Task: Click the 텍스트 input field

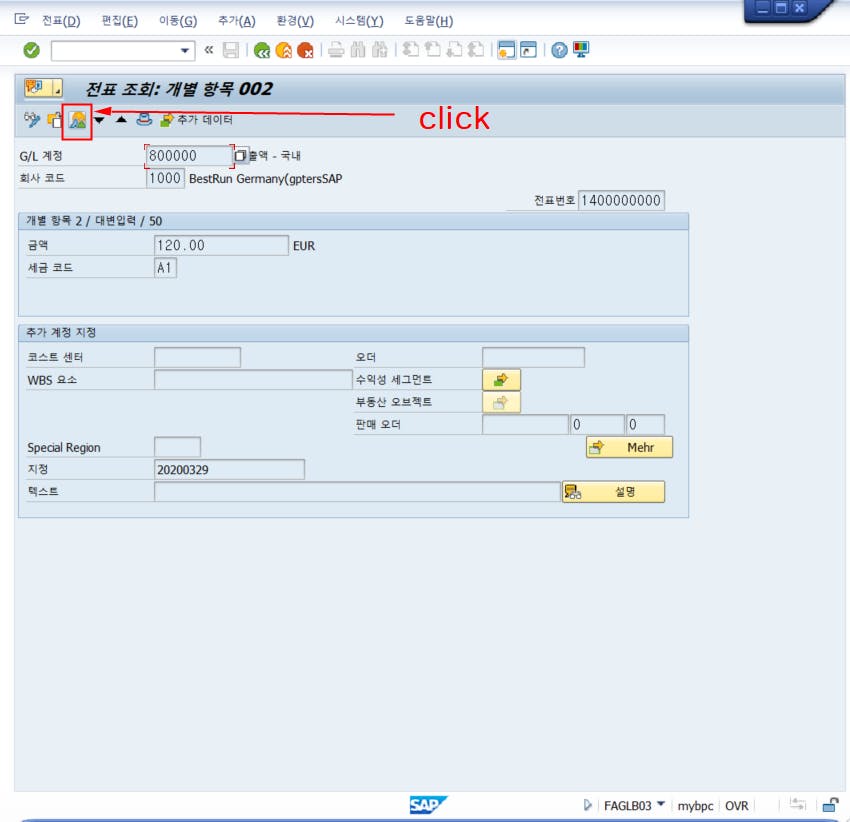Action: pos(357,492)
